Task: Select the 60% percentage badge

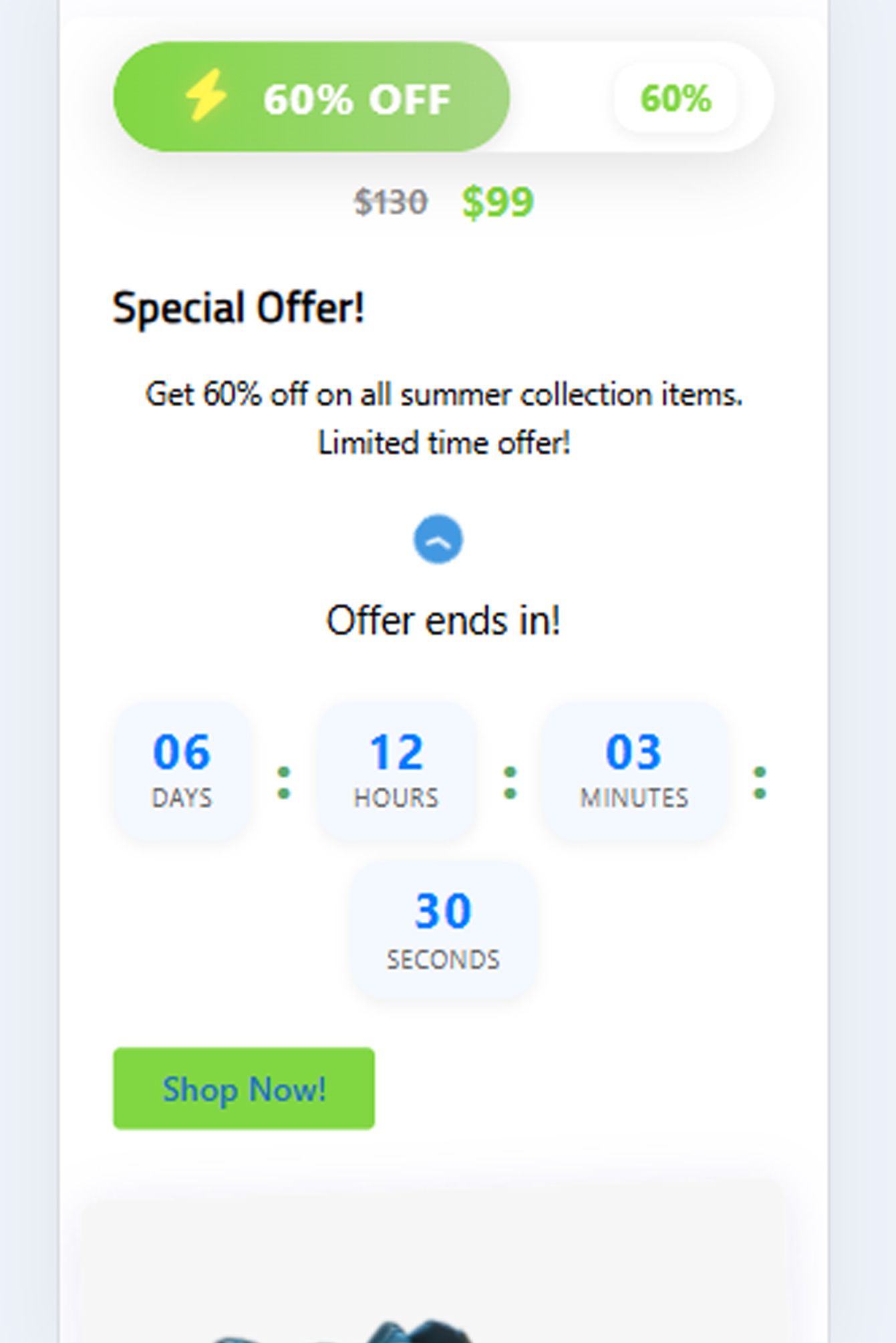Action: 676,98
